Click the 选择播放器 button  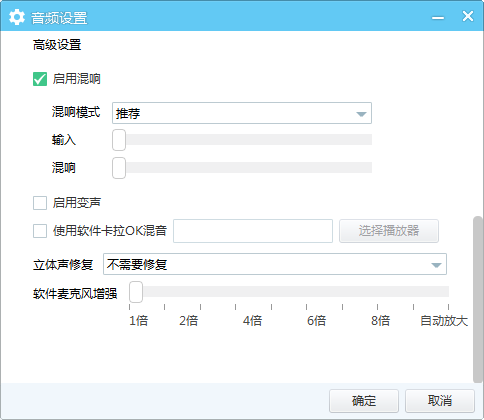point(389,231)
